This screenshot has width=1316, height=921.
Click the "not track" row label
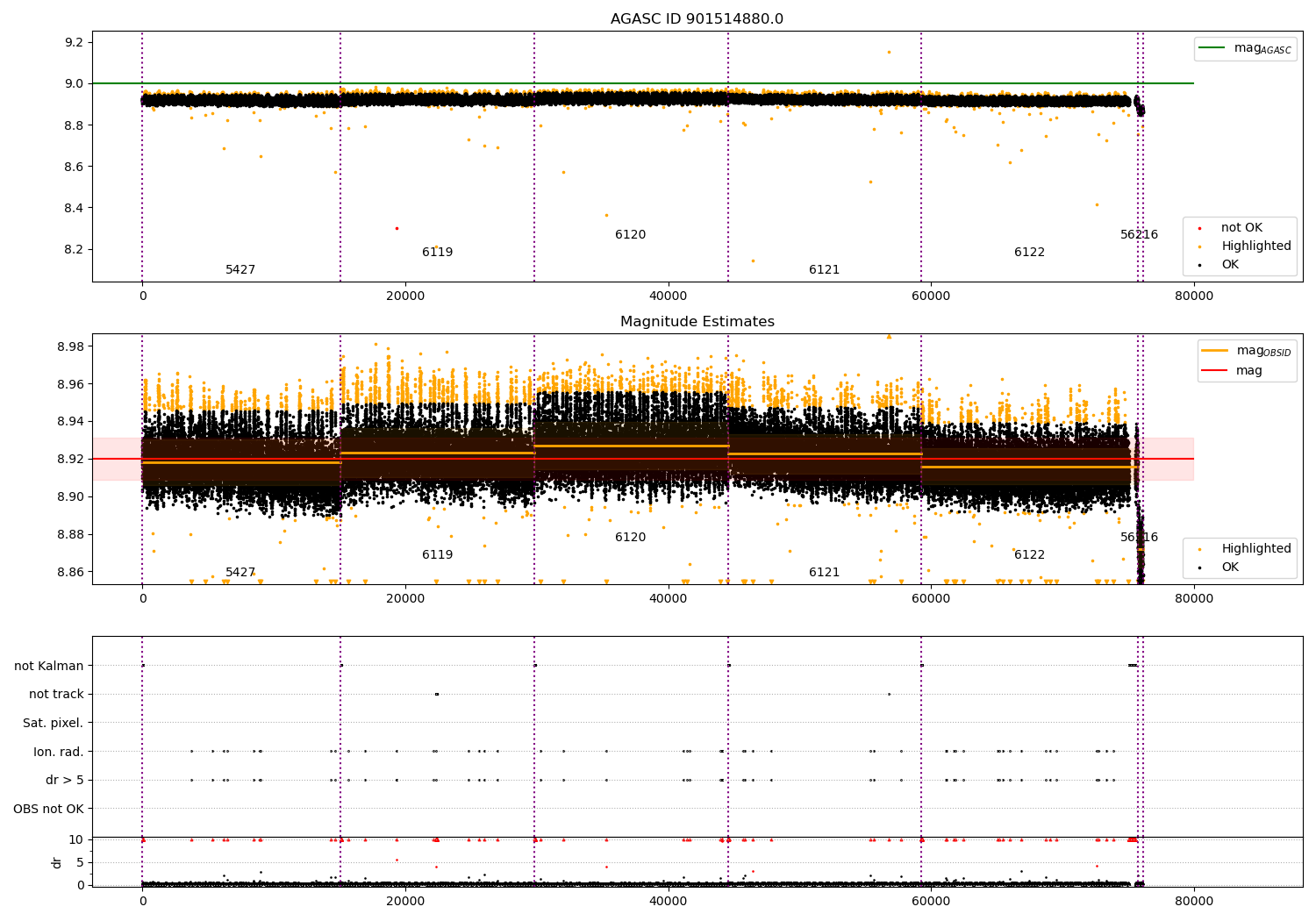pos(56,695)
